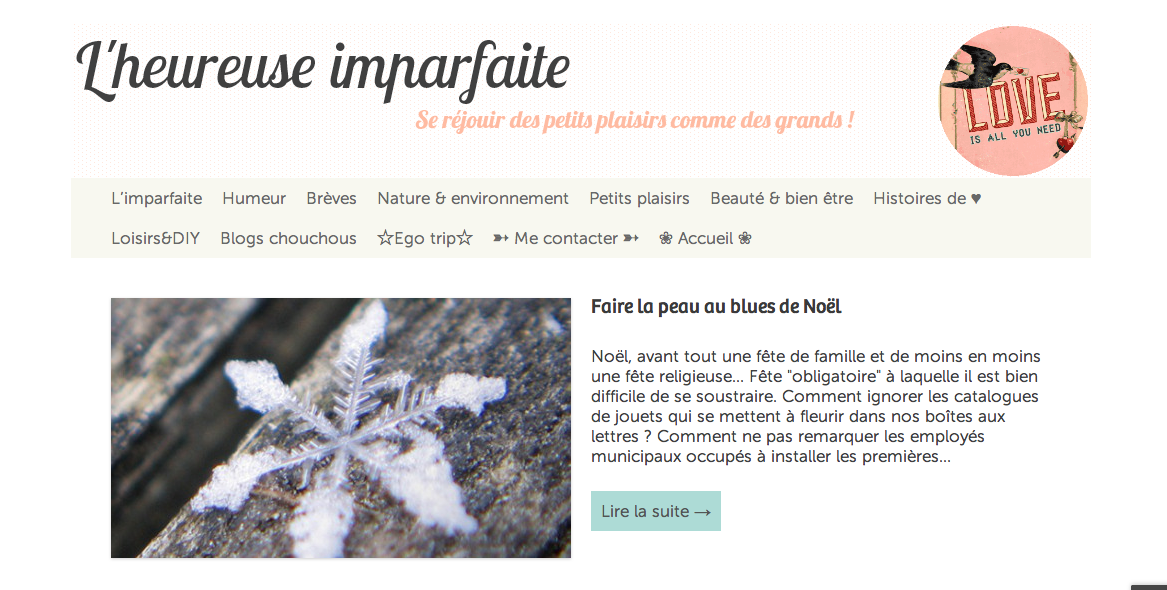1167x590 pixels.
Task: Click the article excerpt about Noël
Action: pos(816,406)
